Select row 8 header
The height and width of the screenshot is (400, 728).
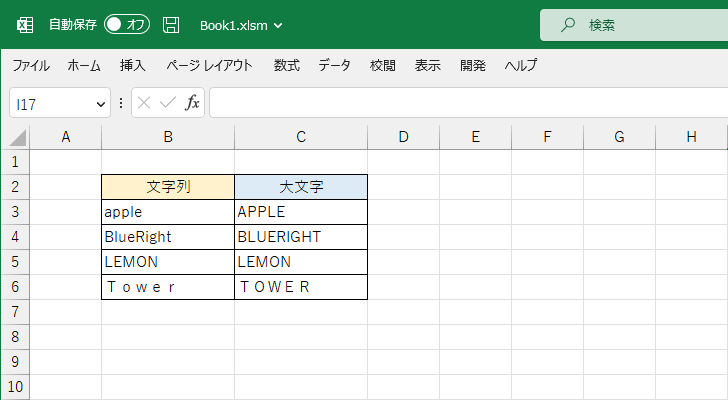[x=15, y=337]
